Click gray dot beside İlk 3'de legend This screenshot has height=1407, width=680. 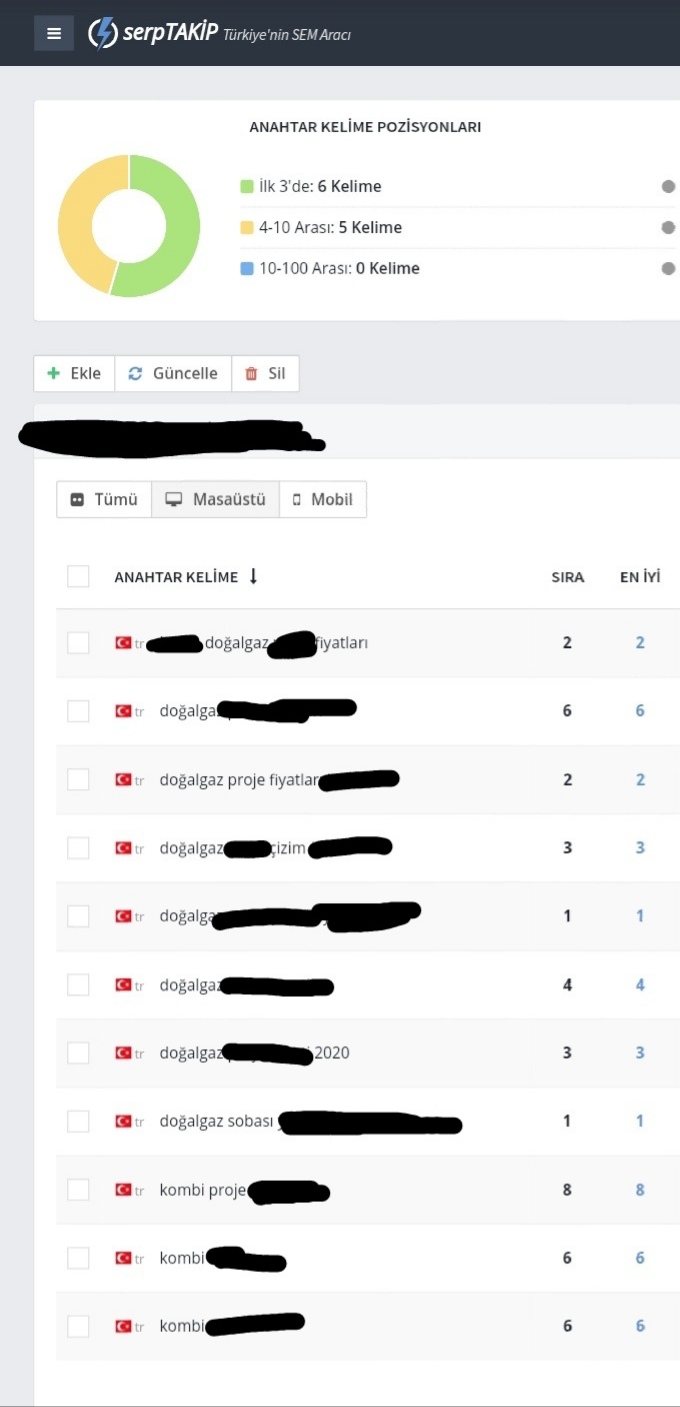coord(668,186)
